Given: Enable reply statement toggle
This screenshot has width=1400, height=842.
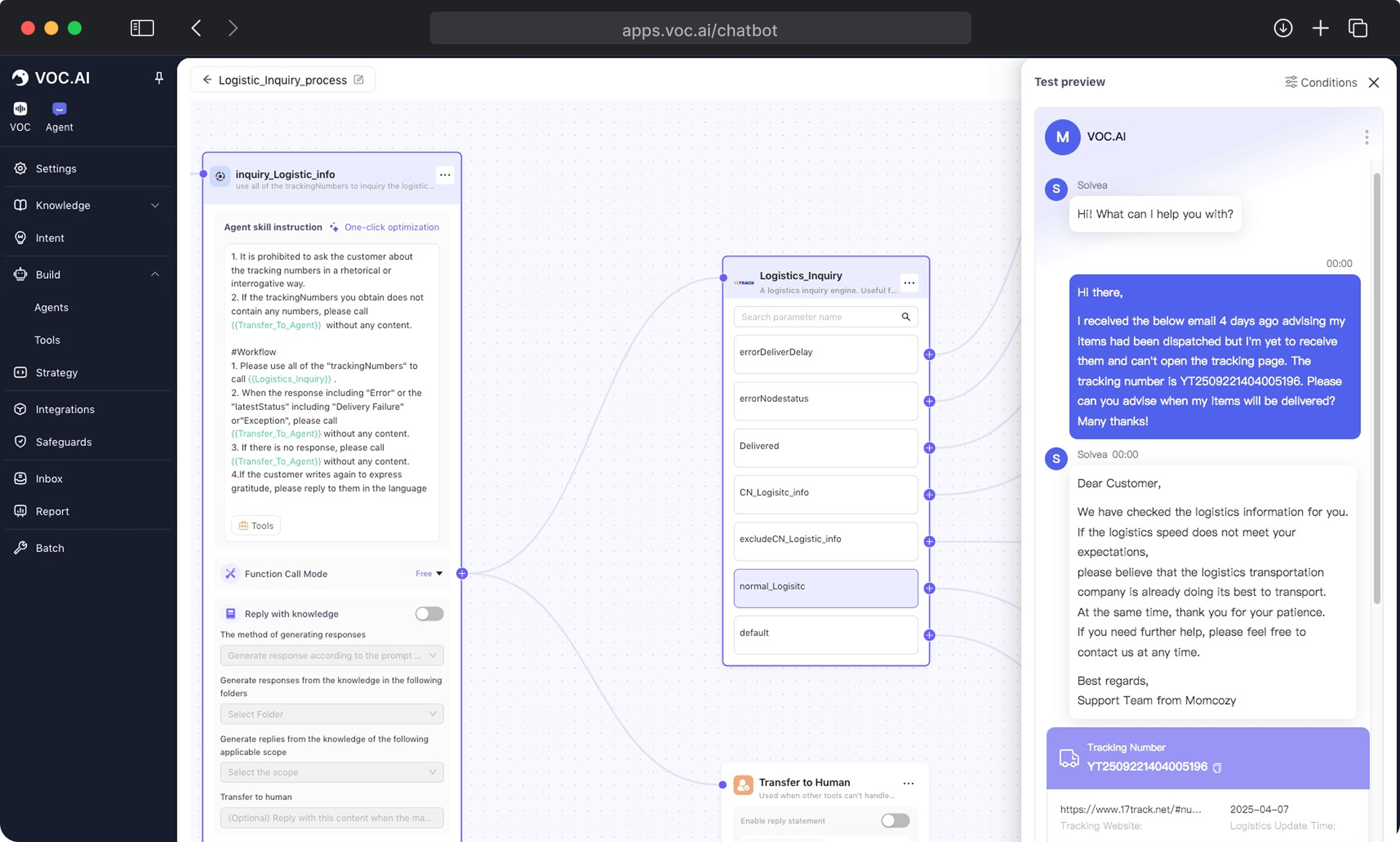Looking at the screenshot, I should click(895, 820).
